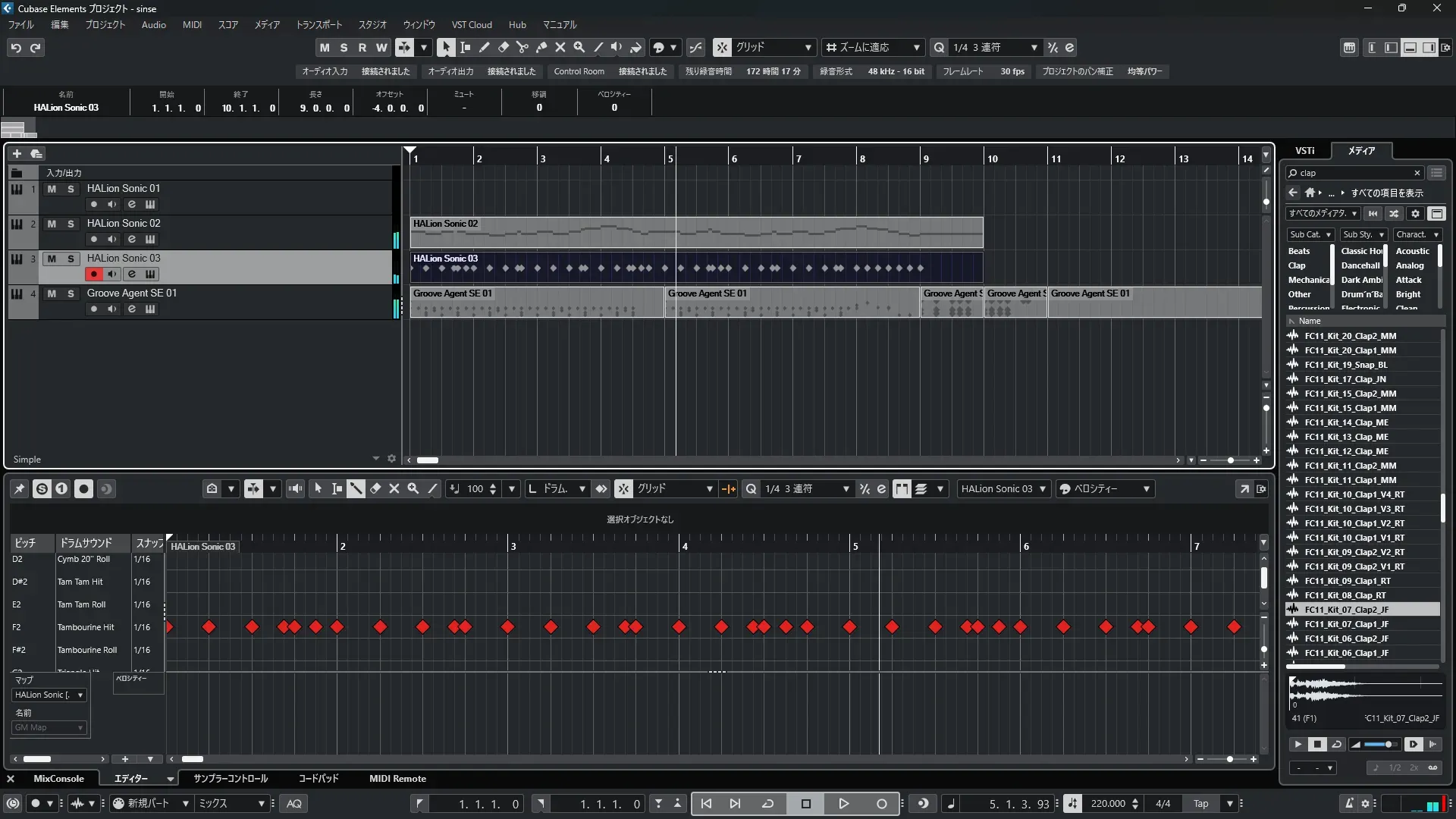This screenshot has height=819, width=1456.
Task: Open the MIDI menu
Action: pyautogui.click(x=192, y=25)
